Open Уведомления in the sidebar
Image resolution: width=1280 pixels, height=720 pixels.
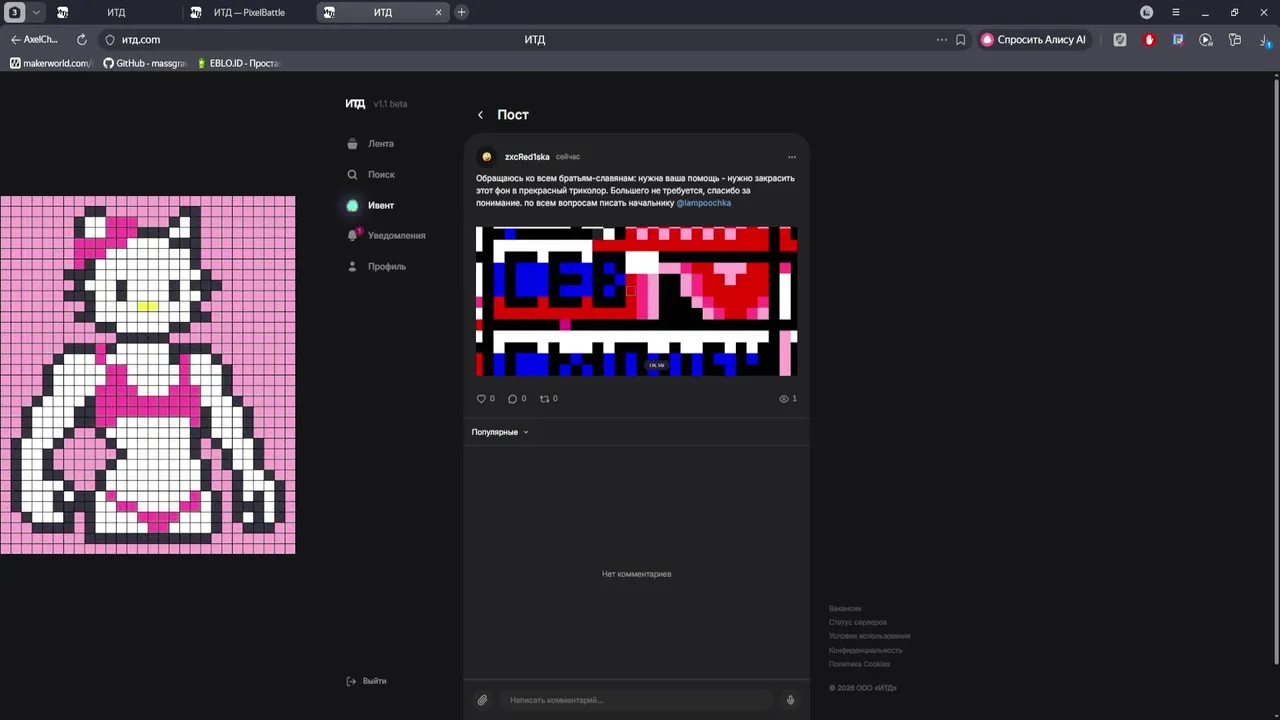tap(386, 235)
